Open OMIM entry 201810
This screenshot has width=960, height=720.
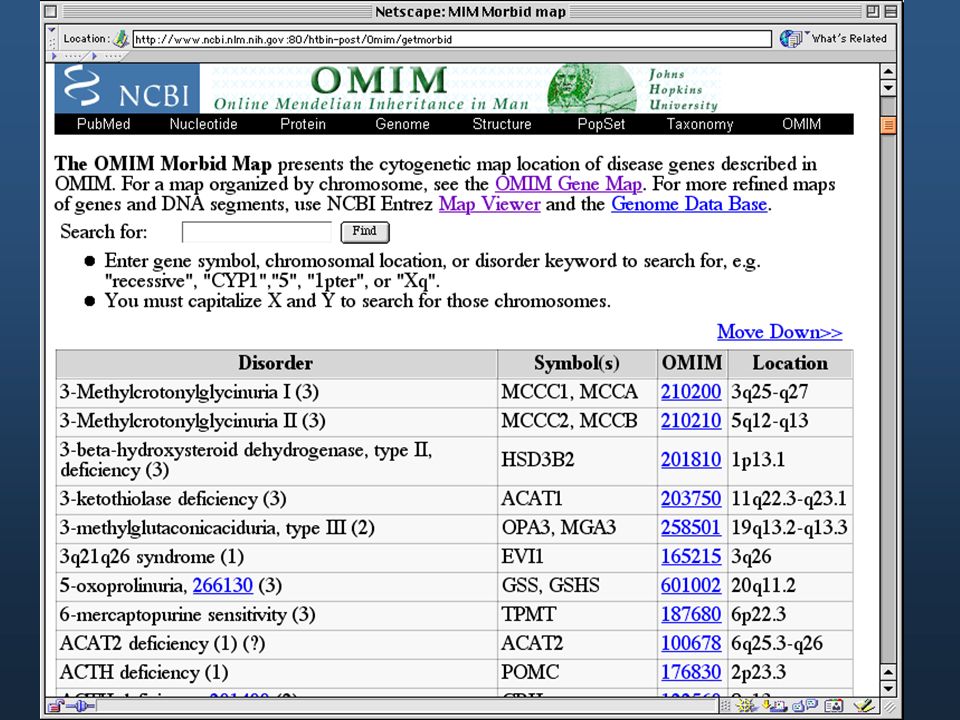(691, 460)
